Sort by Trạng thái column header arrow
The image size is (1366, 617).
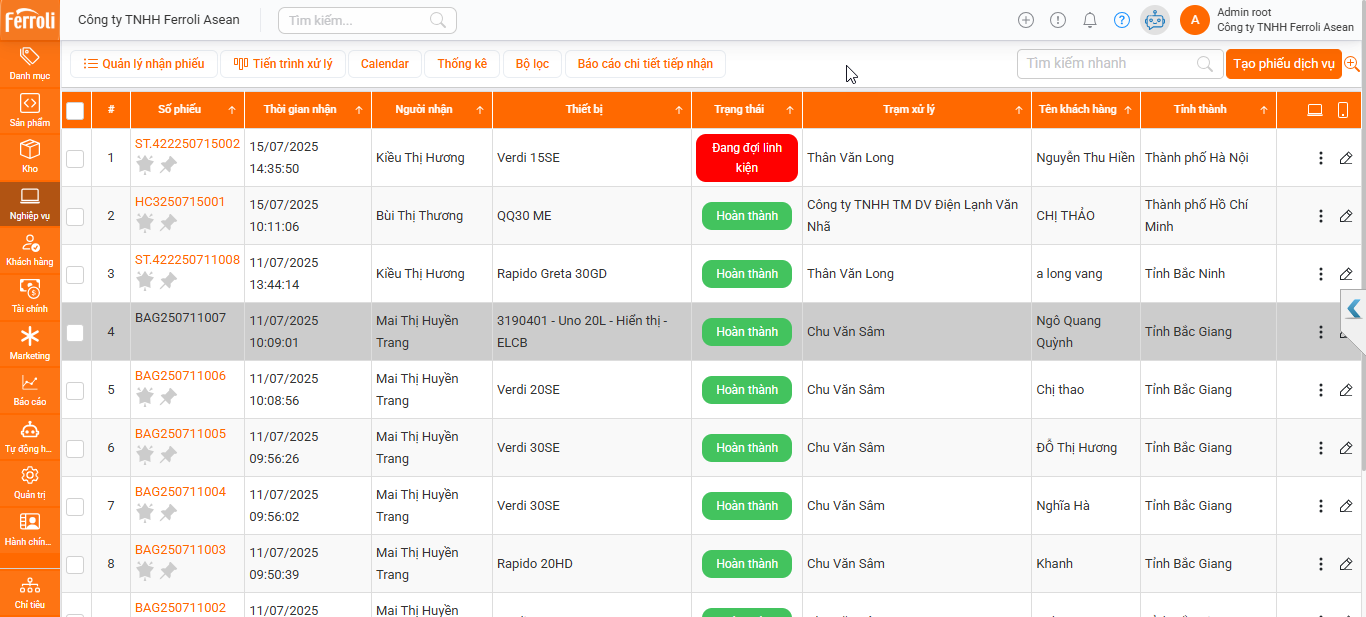[789, 110]
